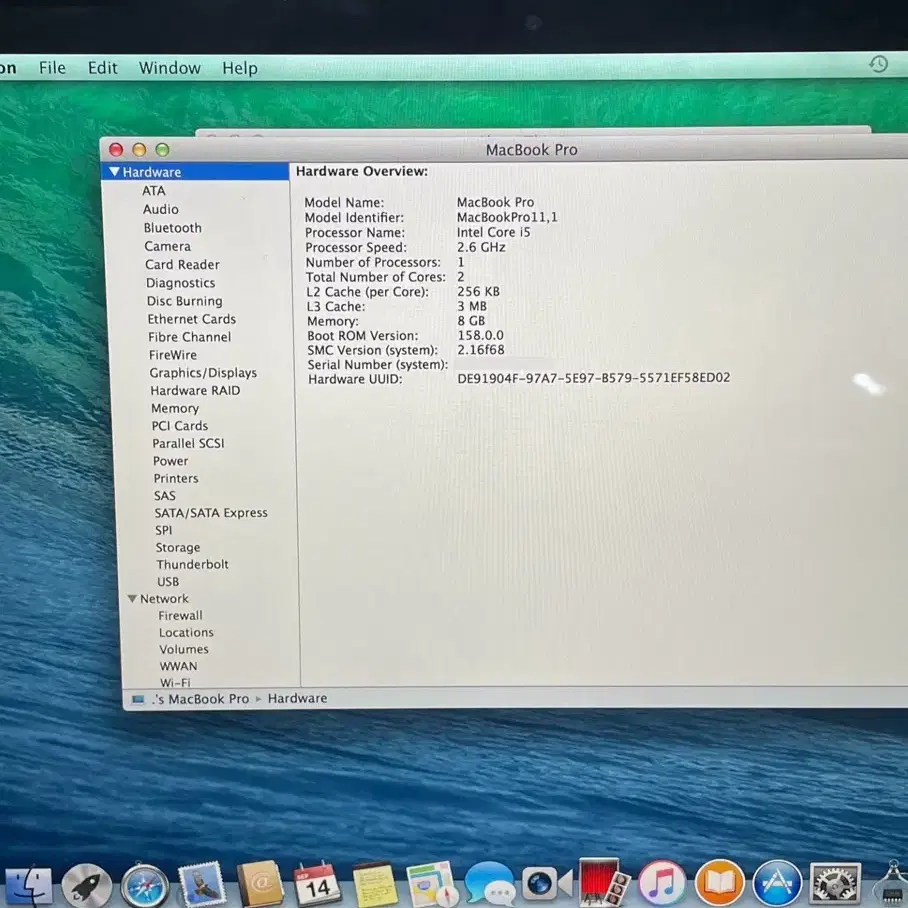This screenshot has height=908, width=908.
Task: Click the "MacBookPro11,1" model identifier value
Action: (x=507, y=217)
